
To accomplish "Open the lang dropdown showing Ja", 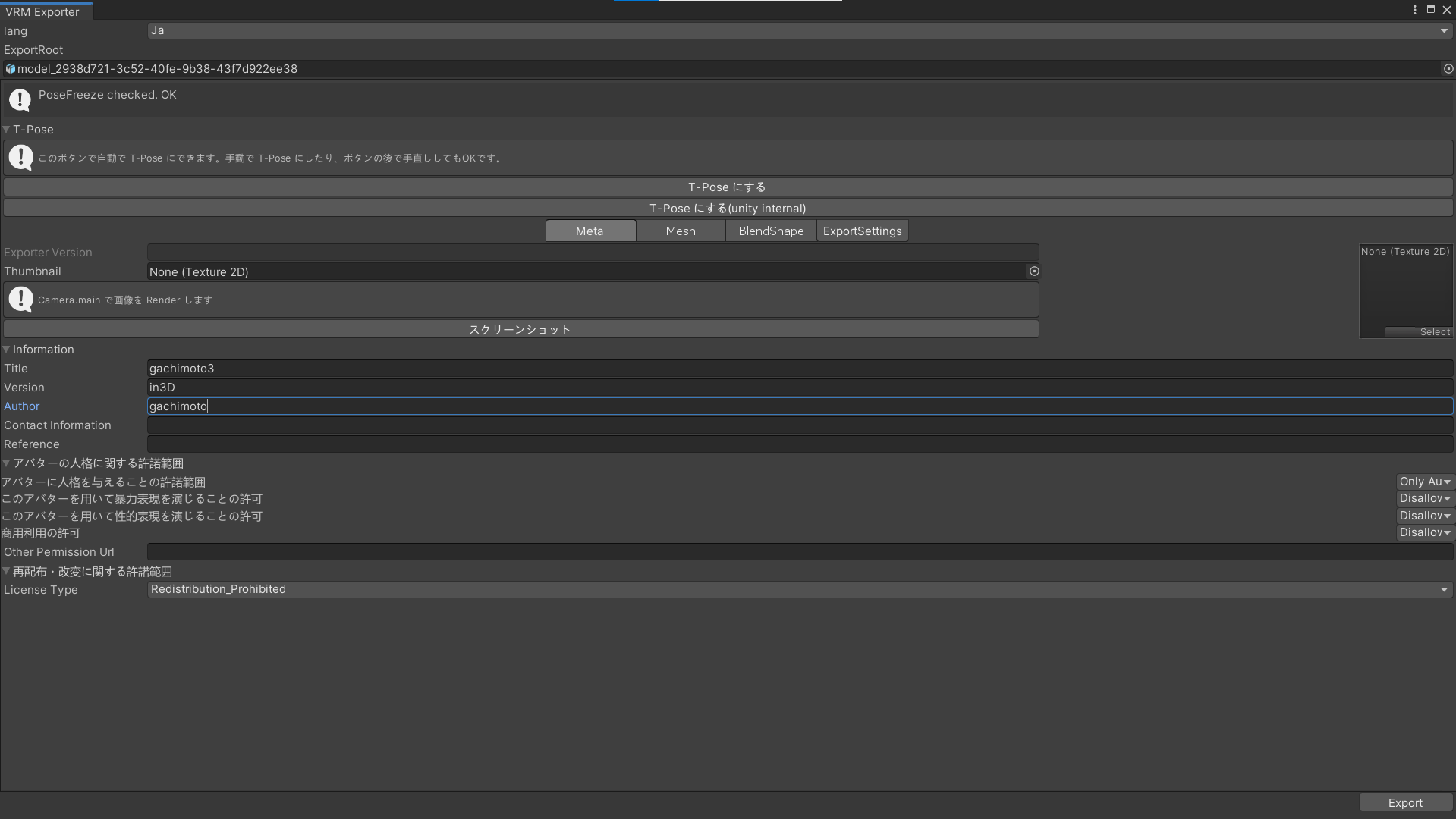I will [800, 31].
